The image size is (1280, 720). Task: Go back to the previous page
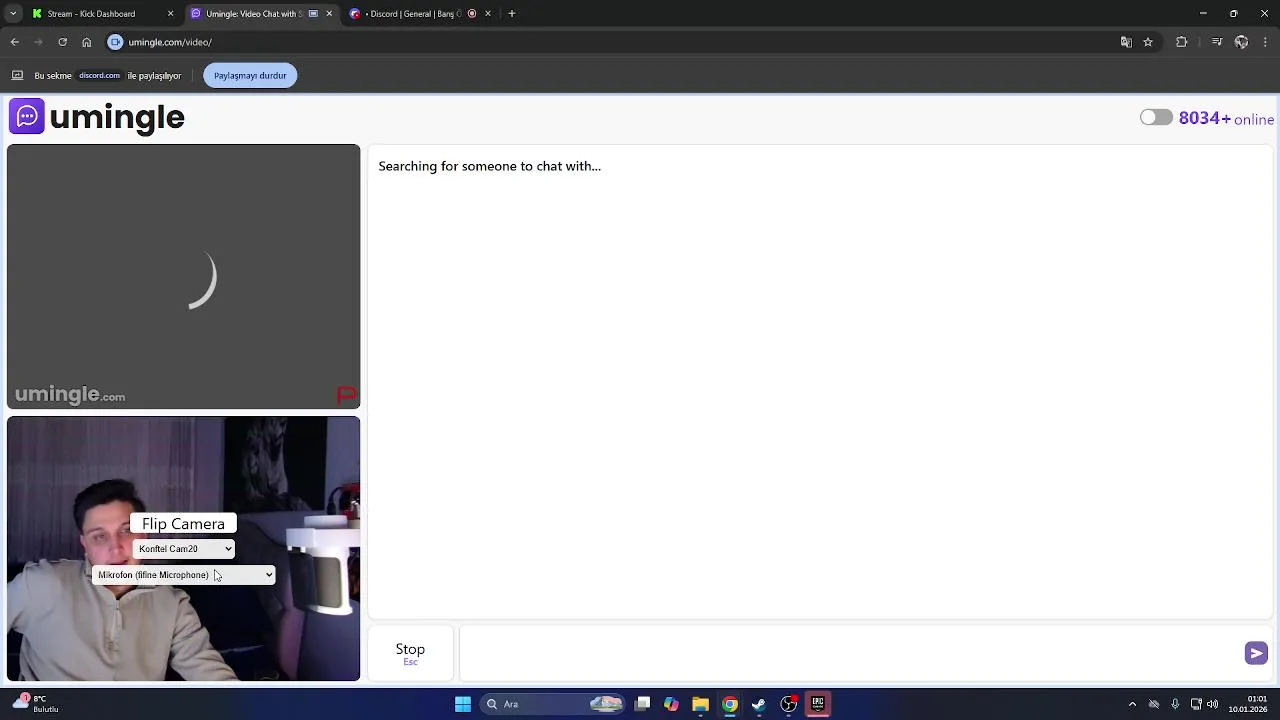click(x=14, y=42)
